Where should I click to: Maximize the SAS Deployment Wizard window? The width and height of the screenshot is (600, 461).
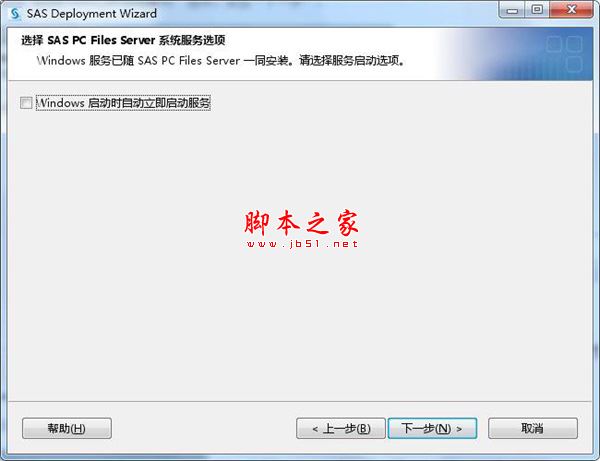click(x=537, y=10)
